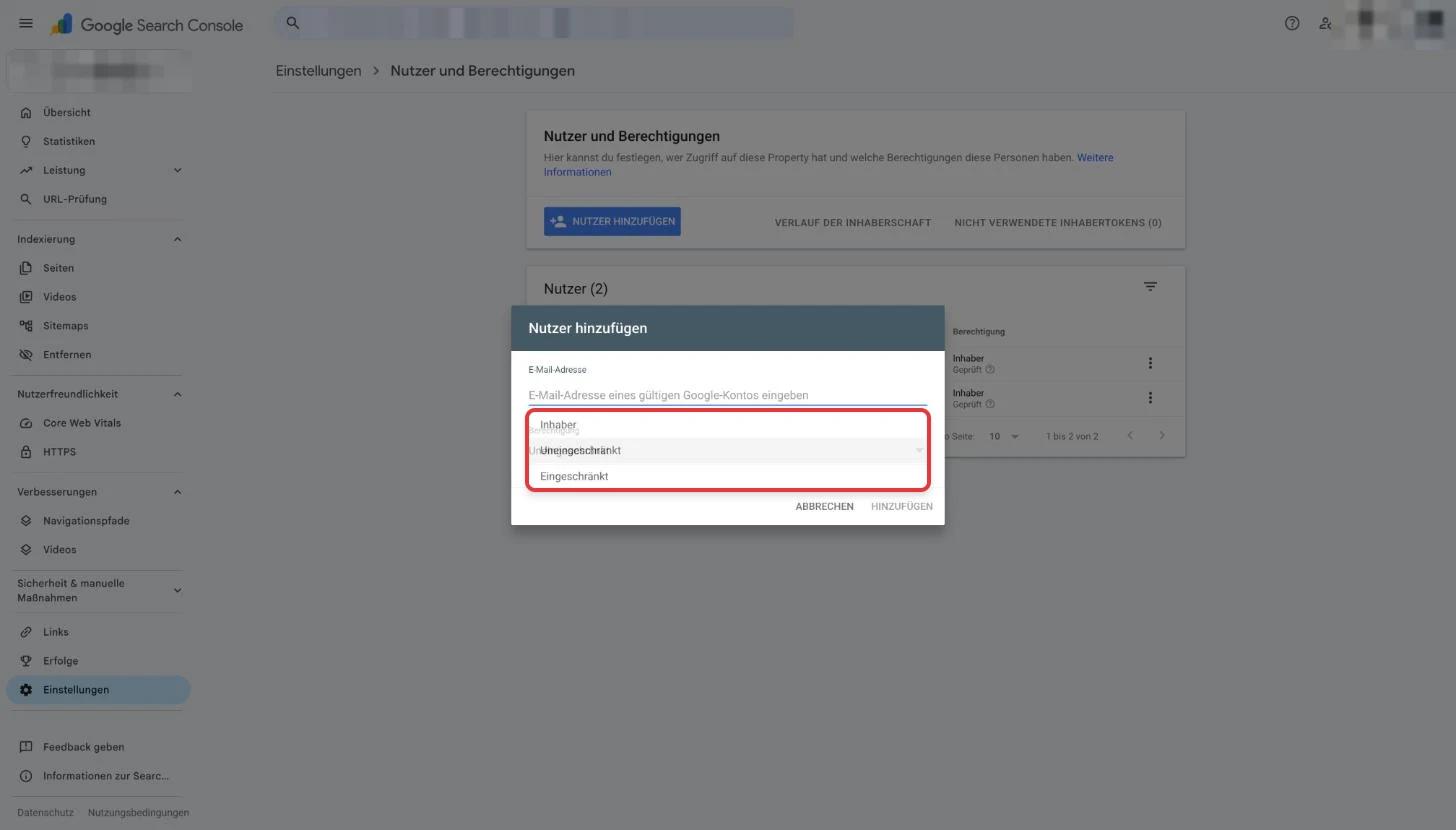
Task: Open NICHT VERWENDETE INHABERTOKENS (0)
Action: (x=1058, y=223)
